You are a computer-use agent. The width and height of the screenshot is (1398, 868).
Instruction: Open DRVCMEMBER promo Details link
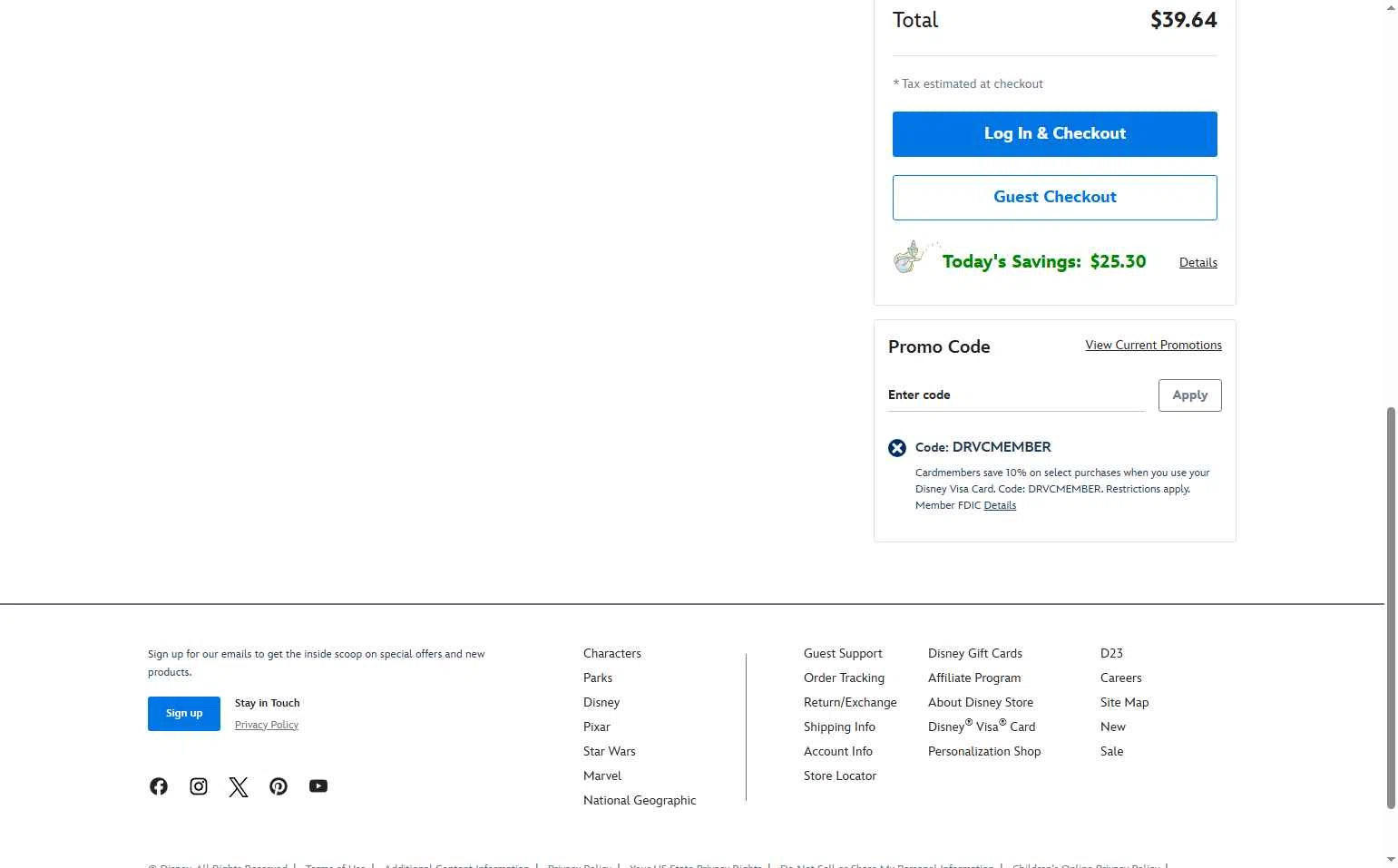pyautogui.click(x=1000, y=506)
